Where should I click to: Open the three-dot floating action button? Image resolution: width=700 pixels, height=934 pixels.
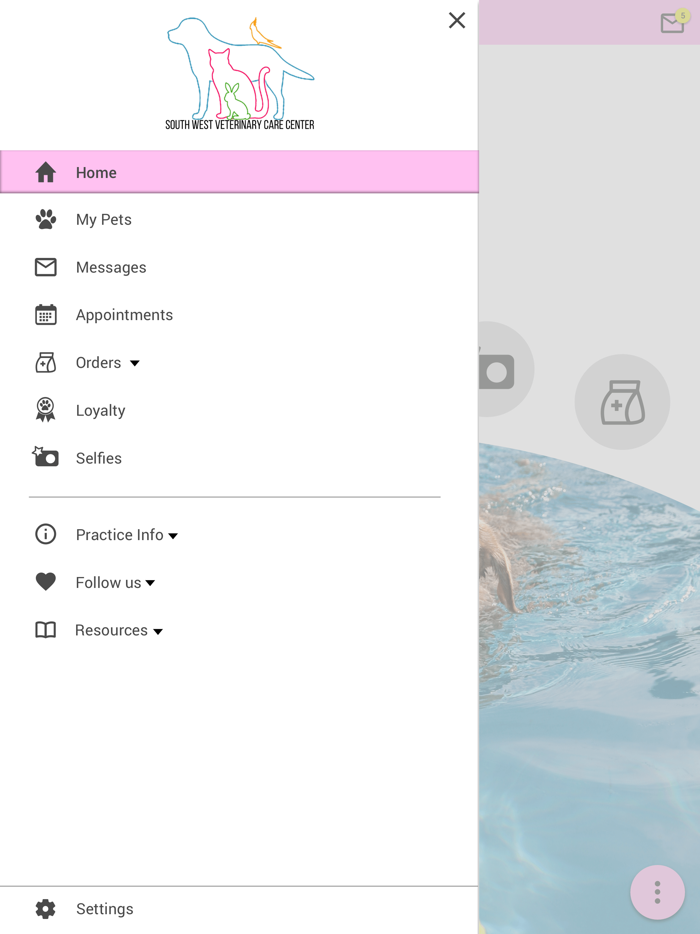pyautogui.click(x=657, y=892)
